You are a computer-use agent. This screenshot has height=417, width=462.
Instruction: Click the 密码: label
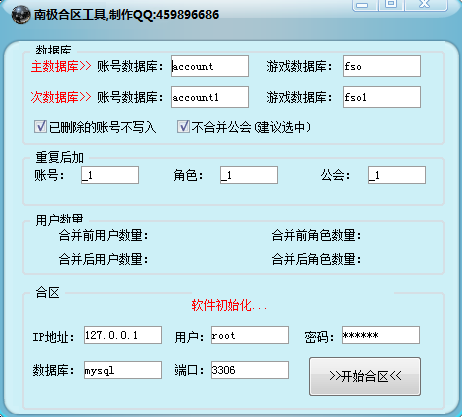coord(319,337)
